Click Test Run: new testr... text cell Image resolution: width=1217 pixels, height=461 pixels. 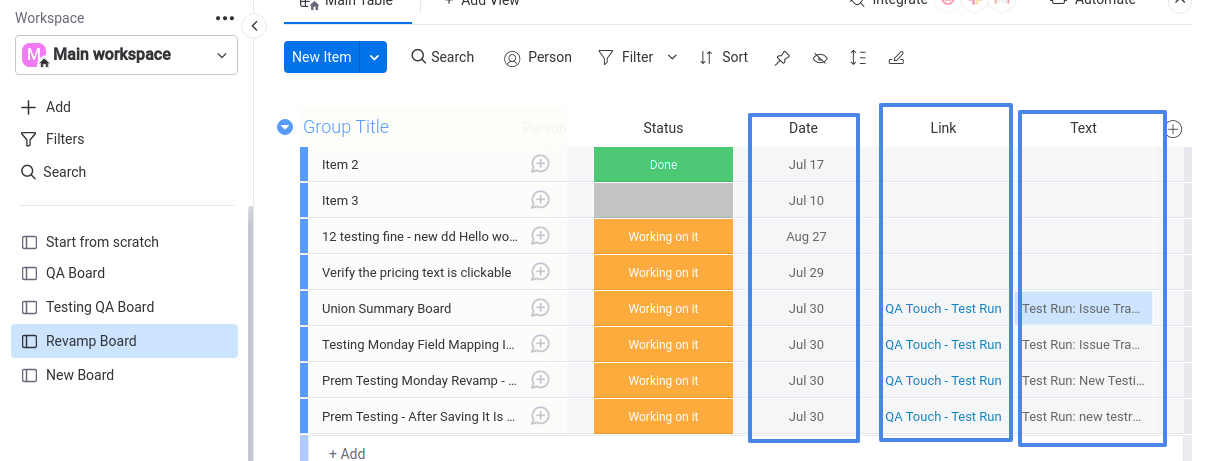pos(1084,417)
